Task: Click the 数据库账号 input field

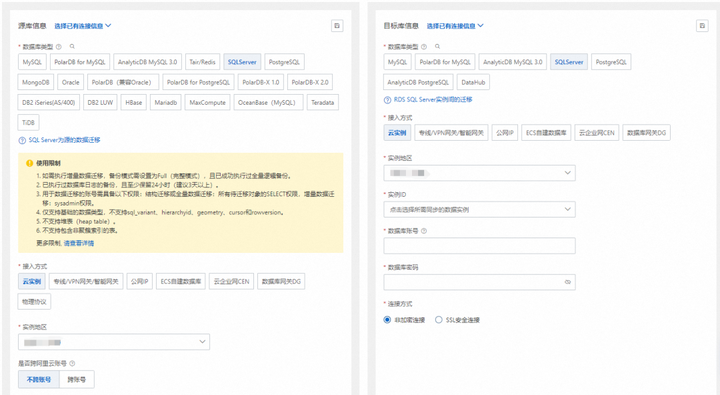Action: 479,246
